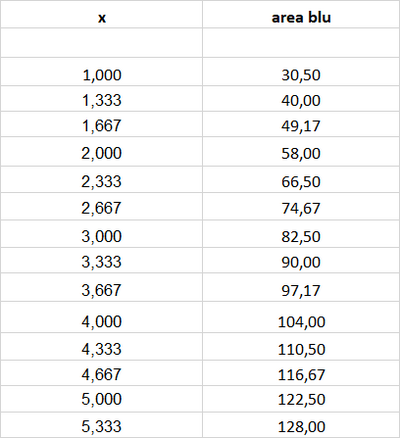
Task: Select the cell with value 40,00
Action: pyautogui.click(x=301, y=99)
